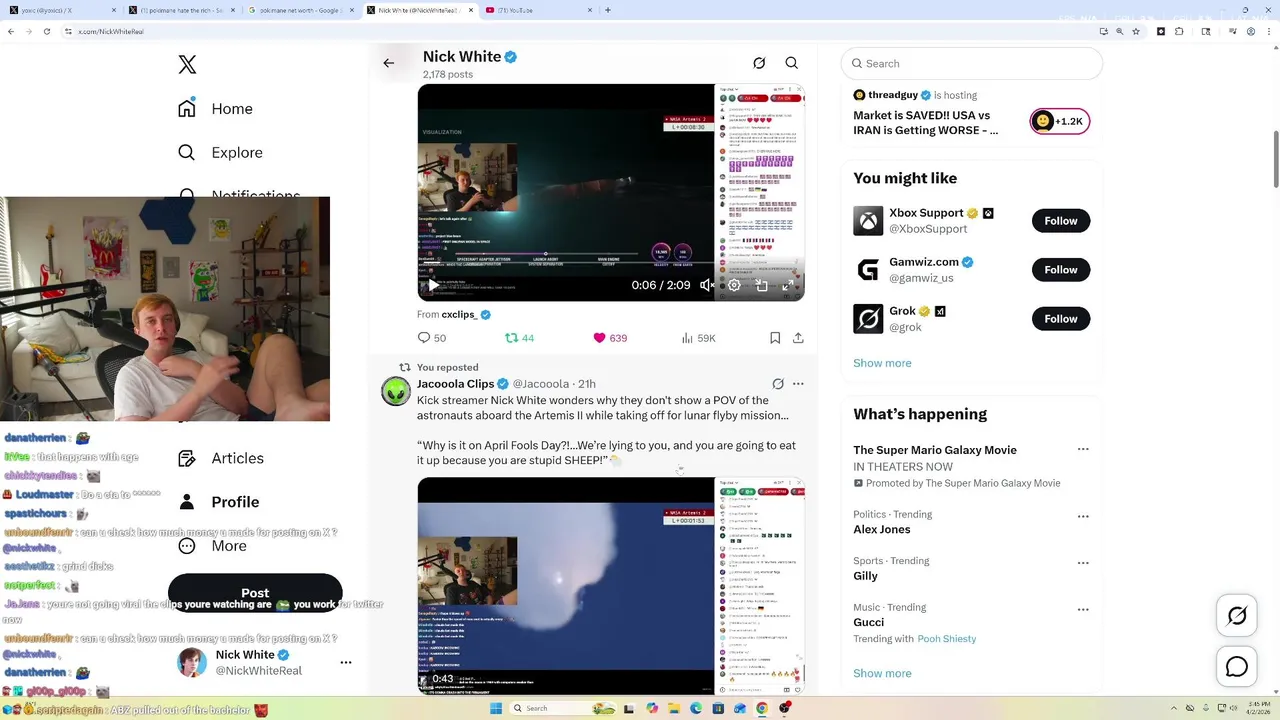Open the Explore page

coord(220,153)
